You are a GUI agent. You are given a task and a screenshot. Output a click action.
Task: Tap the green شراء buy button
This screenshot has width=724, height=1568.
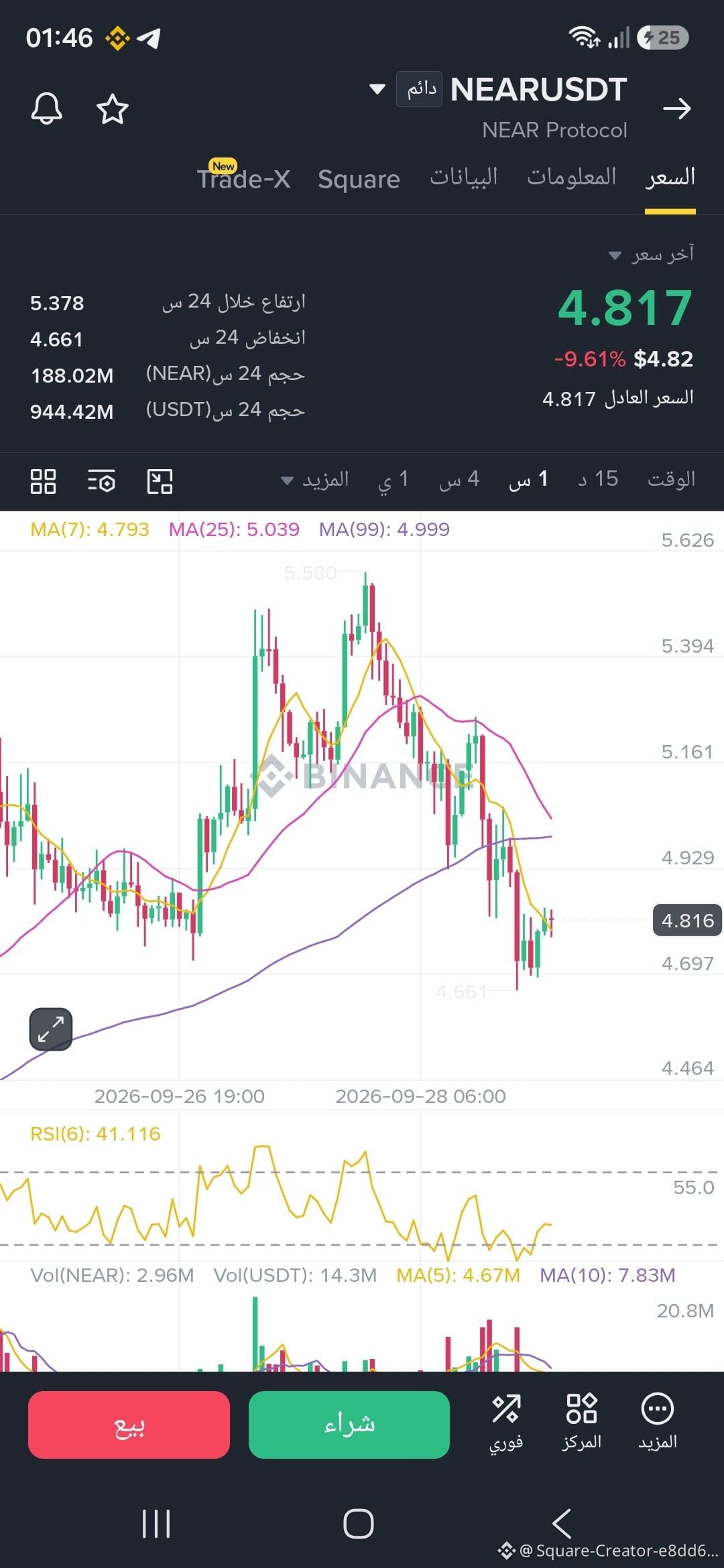point(349,1425)
